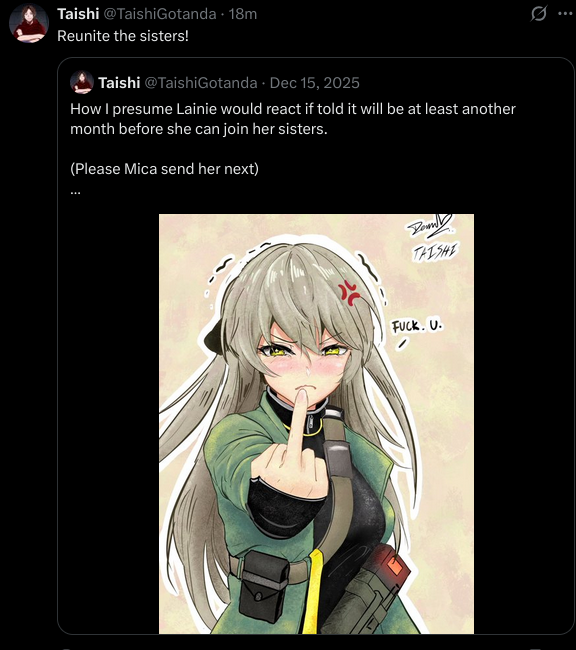Viewport: 576px width, 650px height.
Task: Click @TaishiGotanda handle in quoted post
Action: [201, 83]
